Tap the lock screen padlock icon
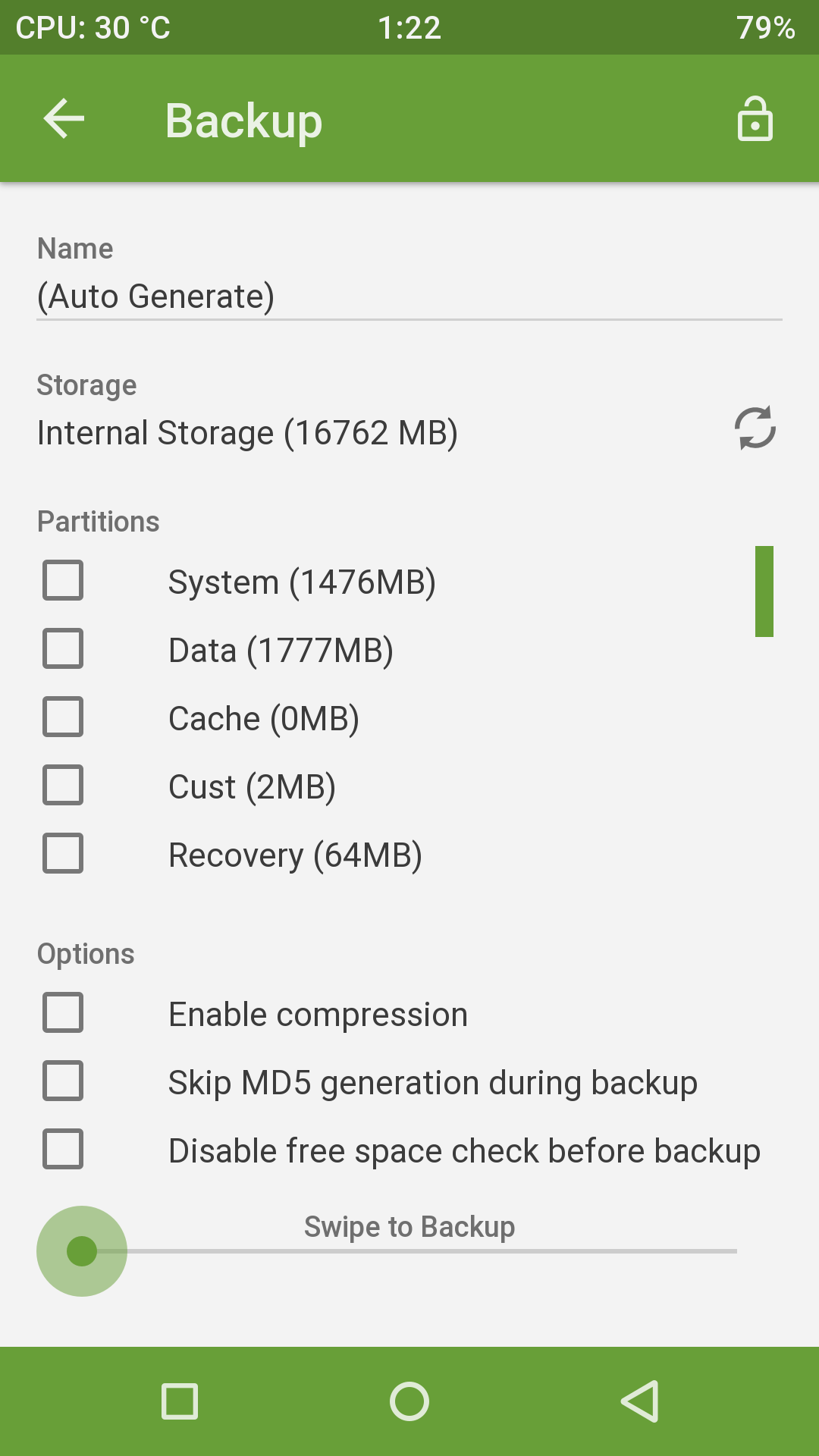This screenshot has width=819, height=1456. [x=755, y=119]
